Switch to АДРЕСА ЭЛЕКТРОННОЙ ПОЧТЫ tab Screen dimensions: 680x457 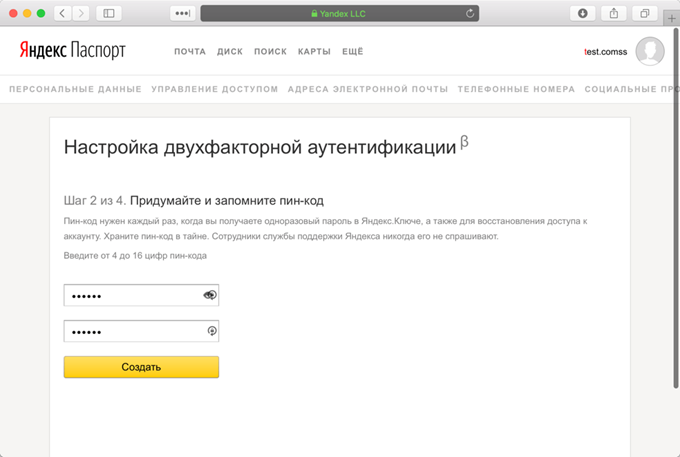(x=368, y=89)
